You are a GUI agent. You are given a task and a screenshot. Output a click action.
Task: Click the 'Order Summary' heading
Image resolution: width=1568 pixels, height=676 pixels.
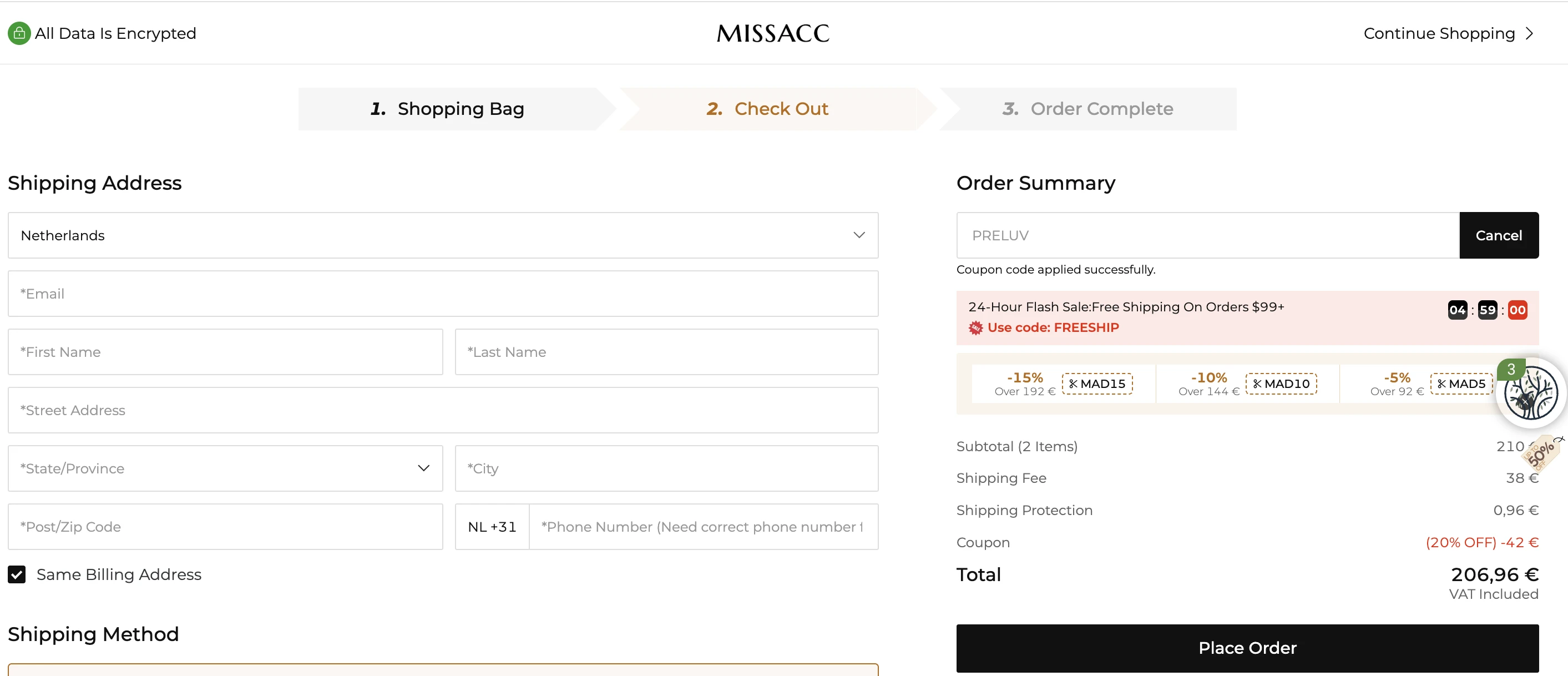click(1035, 183)
